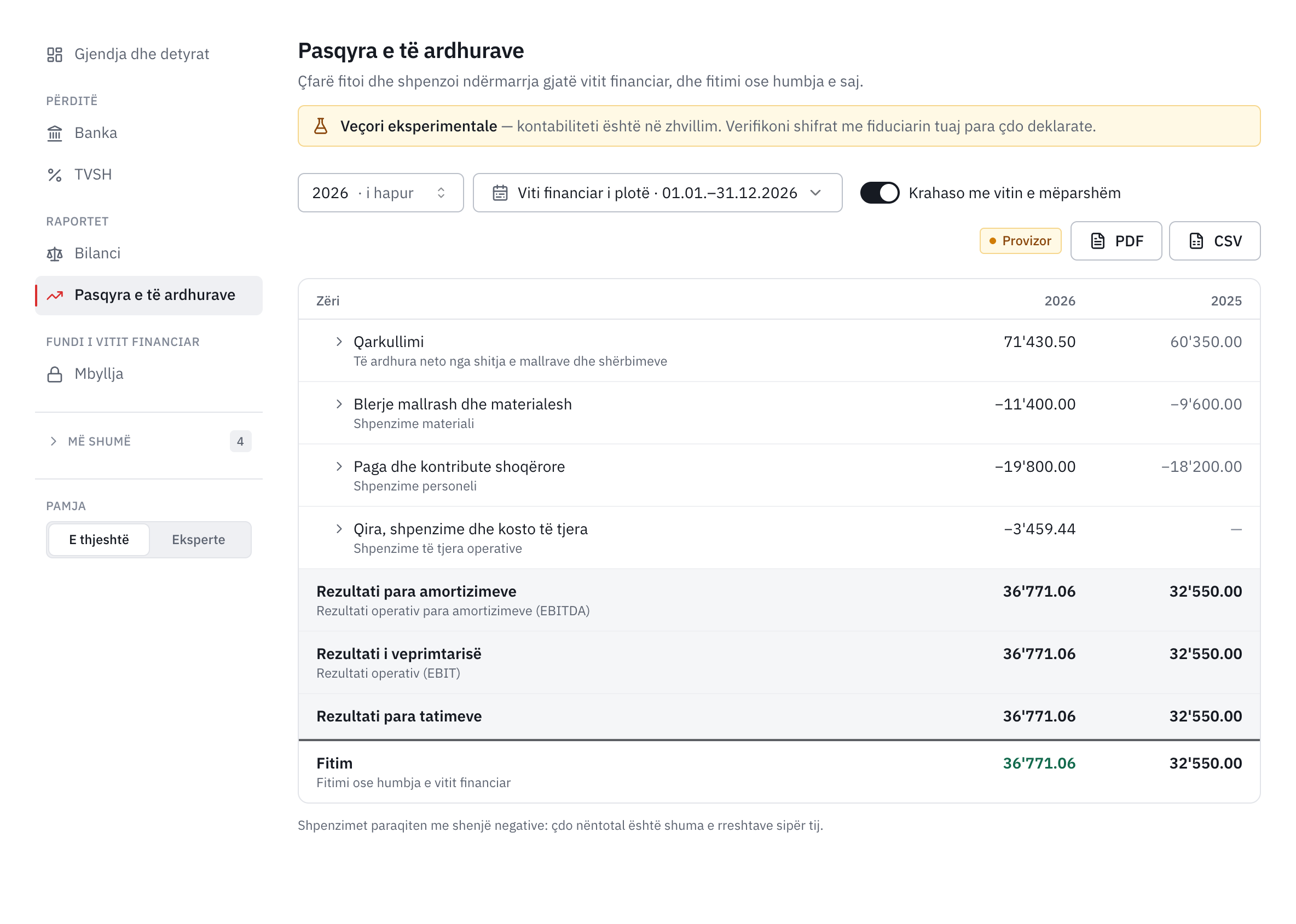Click the 2026 column header
The image size is (1296, 924).
coord(1060,301)
